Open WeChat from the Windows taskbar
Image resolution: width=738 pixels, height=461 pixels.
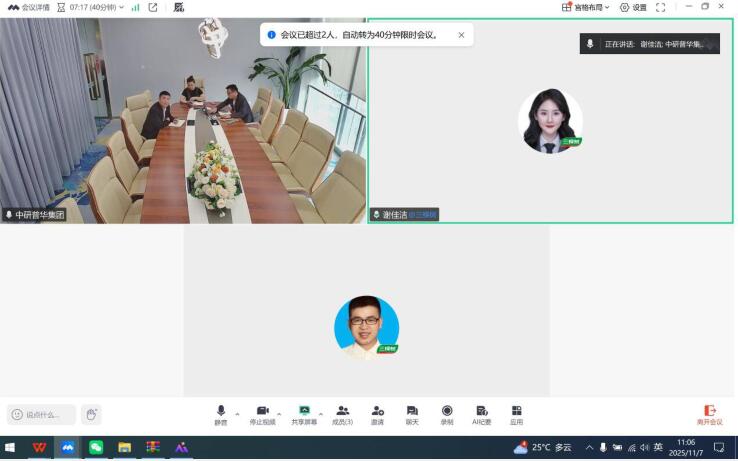pyautogui.click(x=96, y=447)
